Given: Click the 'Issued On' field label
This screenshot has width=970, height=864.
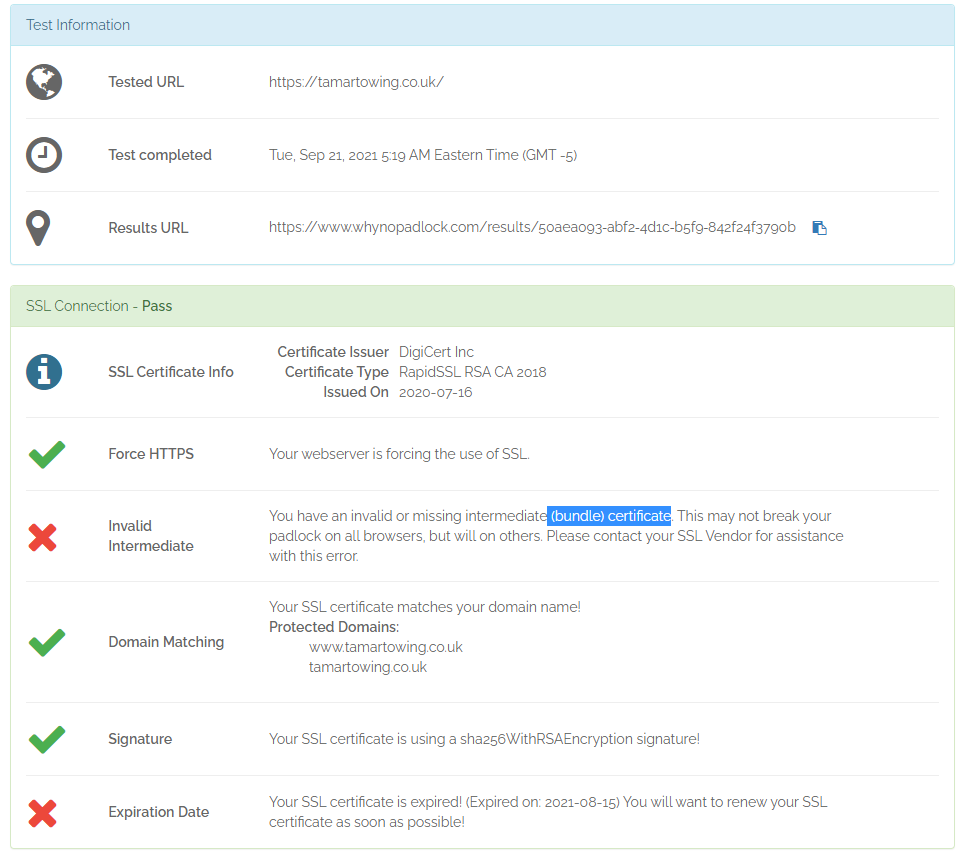Looking at the screenshot, I should [x=356, y=392].
